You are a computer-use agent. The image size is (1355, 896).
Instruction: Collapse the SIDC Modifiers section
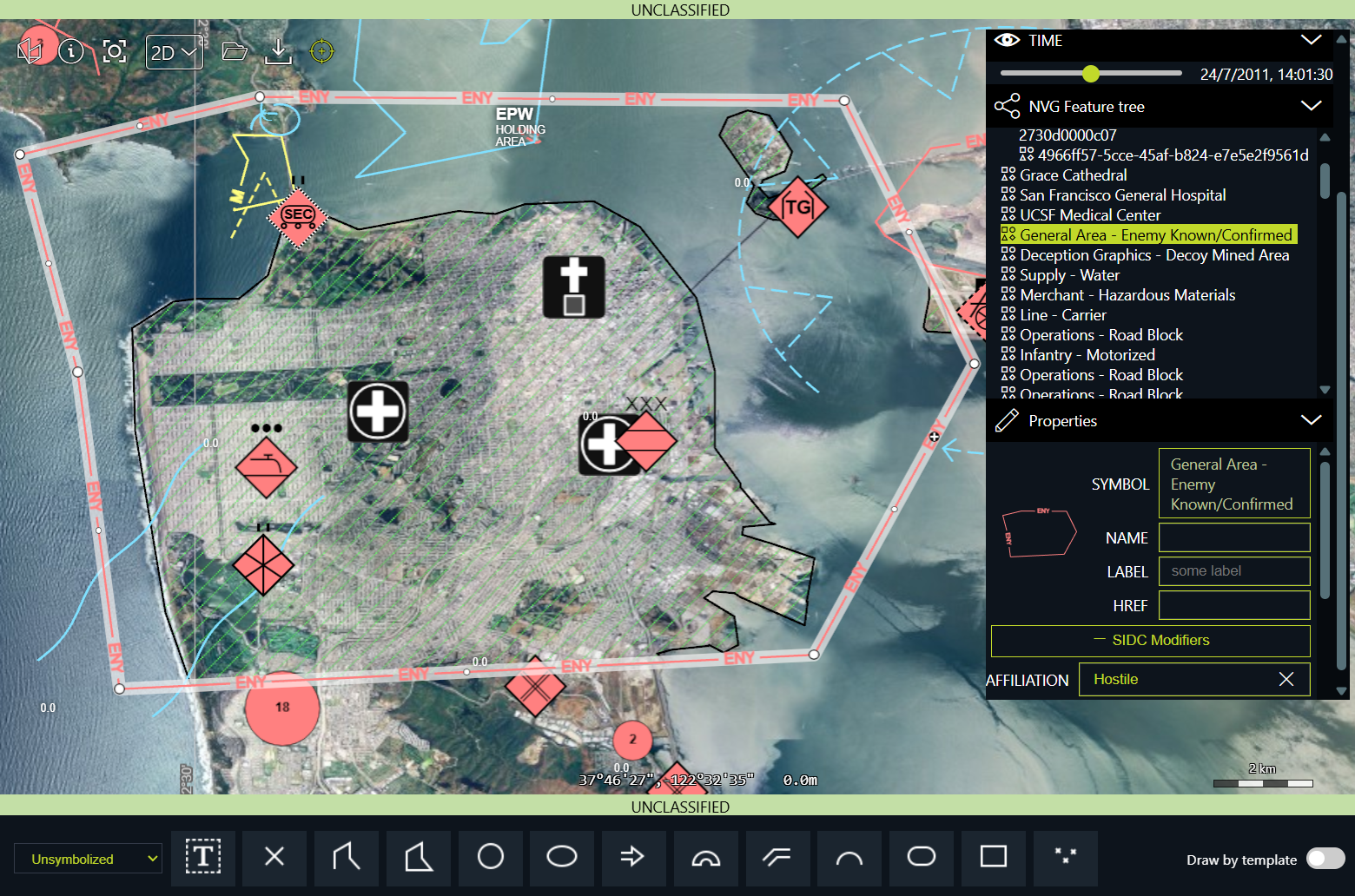click(x=1150, y=641)
